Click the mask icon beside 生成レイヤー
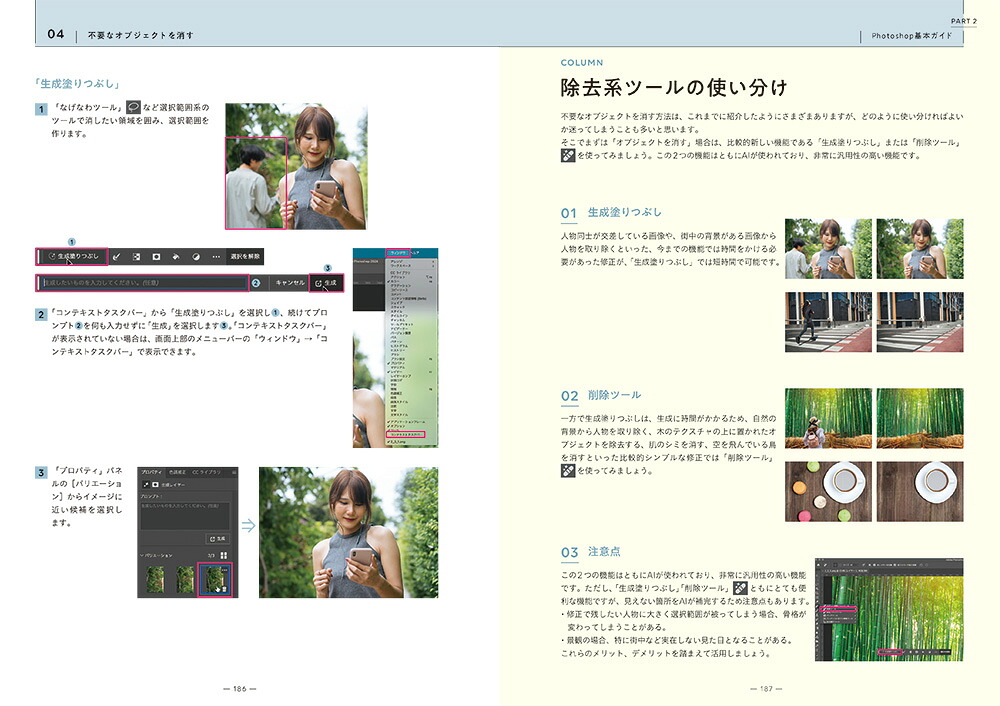The width and height of the screenshot is (1000, 706). 155,485
